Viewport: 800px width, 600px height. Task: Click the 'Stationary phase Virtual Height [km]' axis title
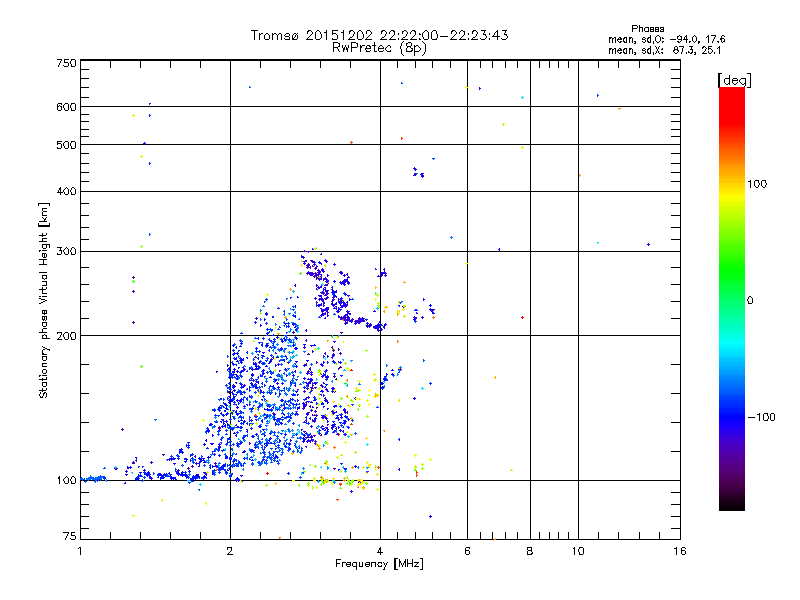(x=44, y=301)
